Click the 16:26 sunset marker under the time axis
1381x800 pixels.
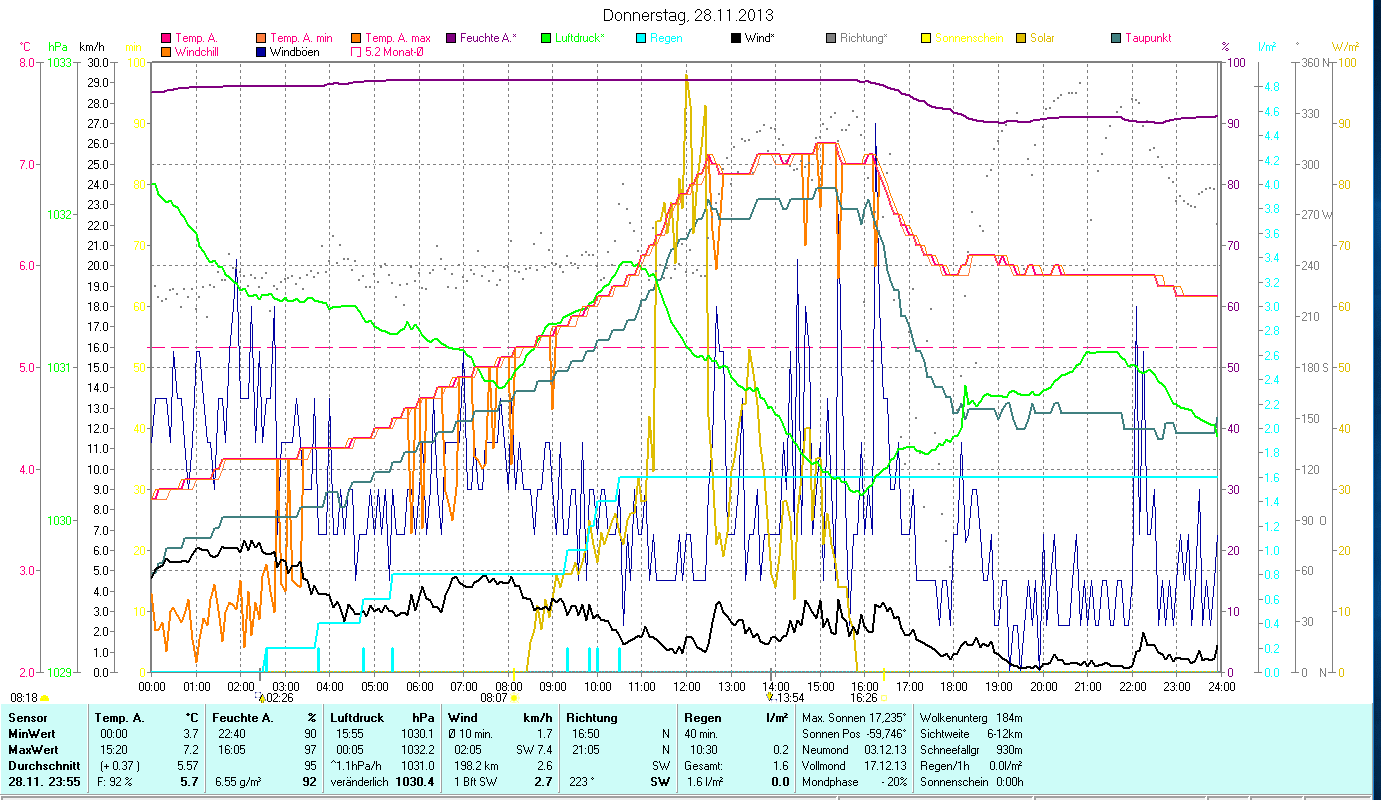pos(864,698)
